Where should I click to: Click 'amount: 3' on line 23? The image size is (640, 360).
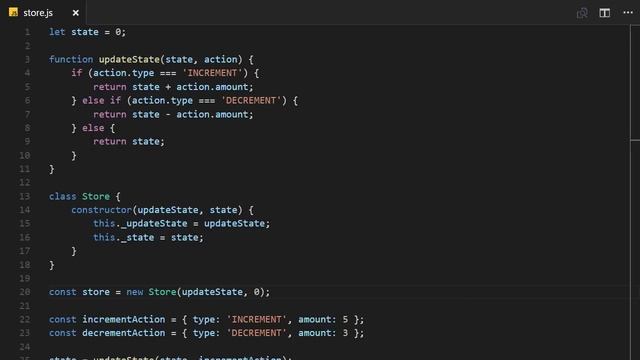(323, 333)
